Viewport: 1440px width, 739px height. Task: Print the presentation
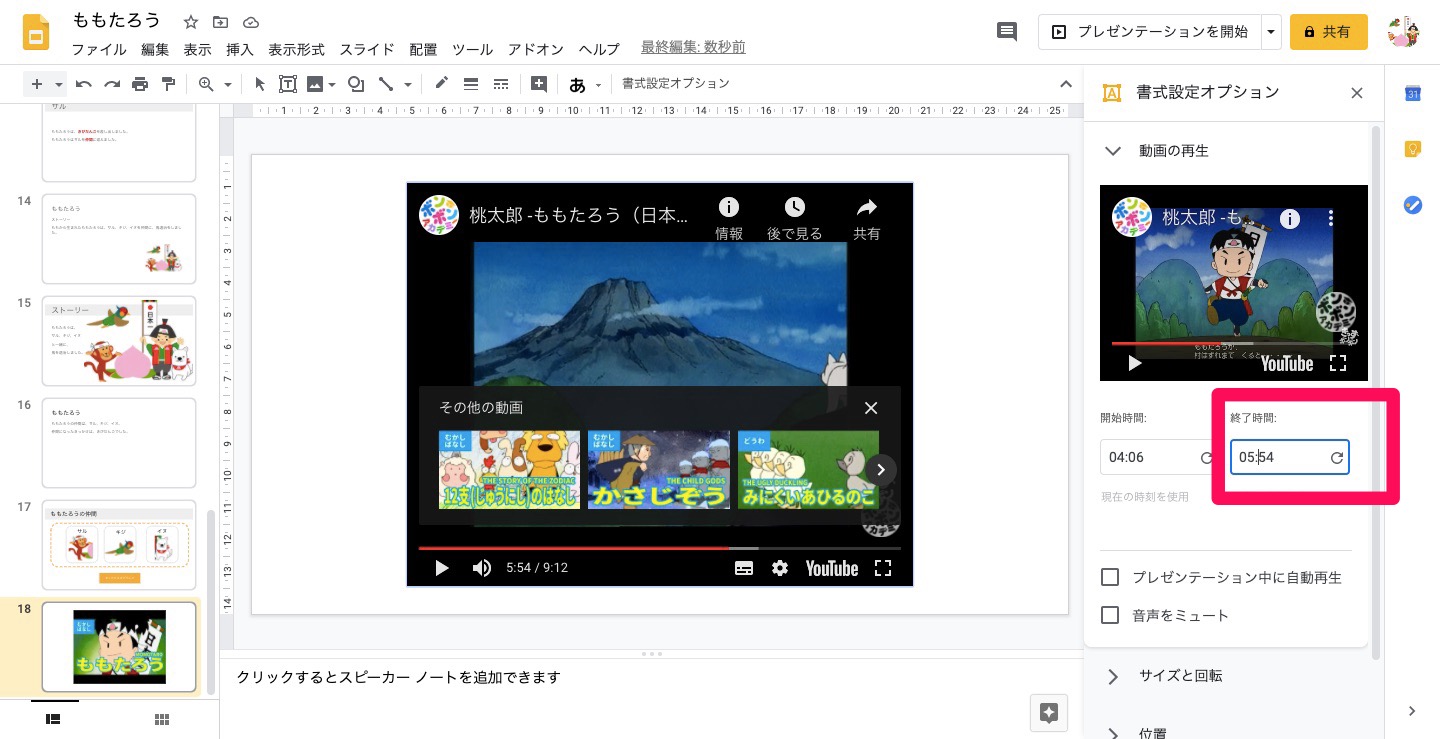coord(140,84)
